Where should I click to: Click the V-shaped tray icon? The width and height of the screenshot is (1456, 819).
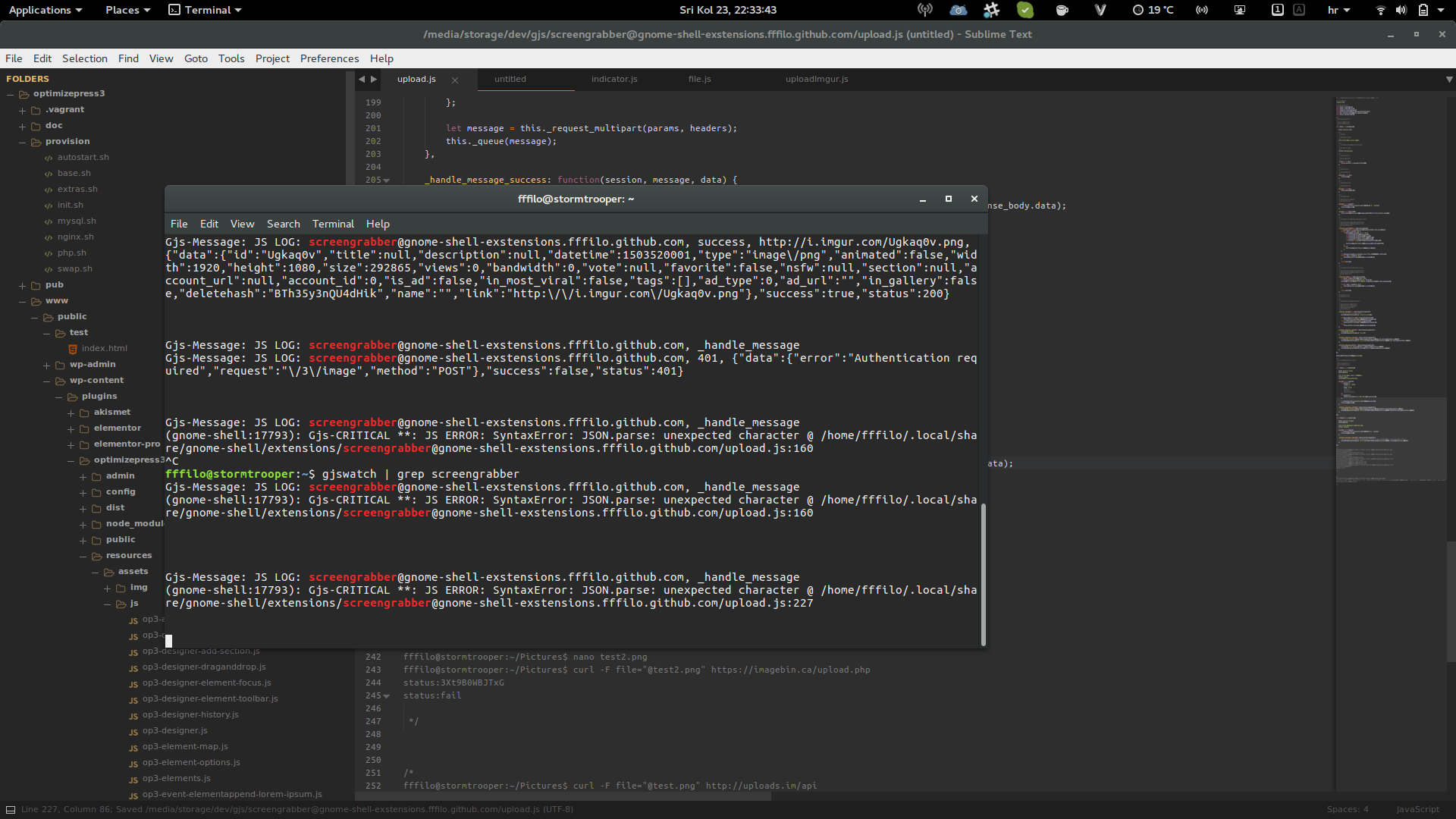point(1100,10)
